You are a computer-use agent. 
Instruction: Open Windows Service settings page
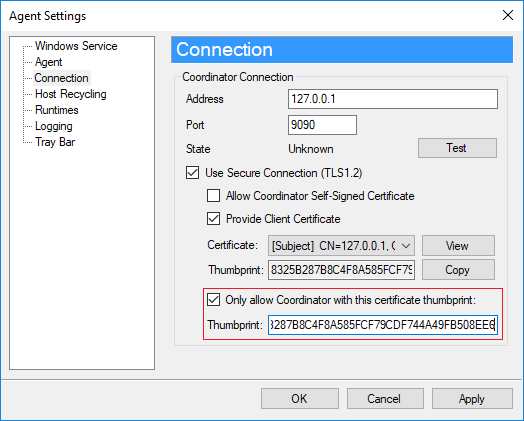[x=76, y=46]
